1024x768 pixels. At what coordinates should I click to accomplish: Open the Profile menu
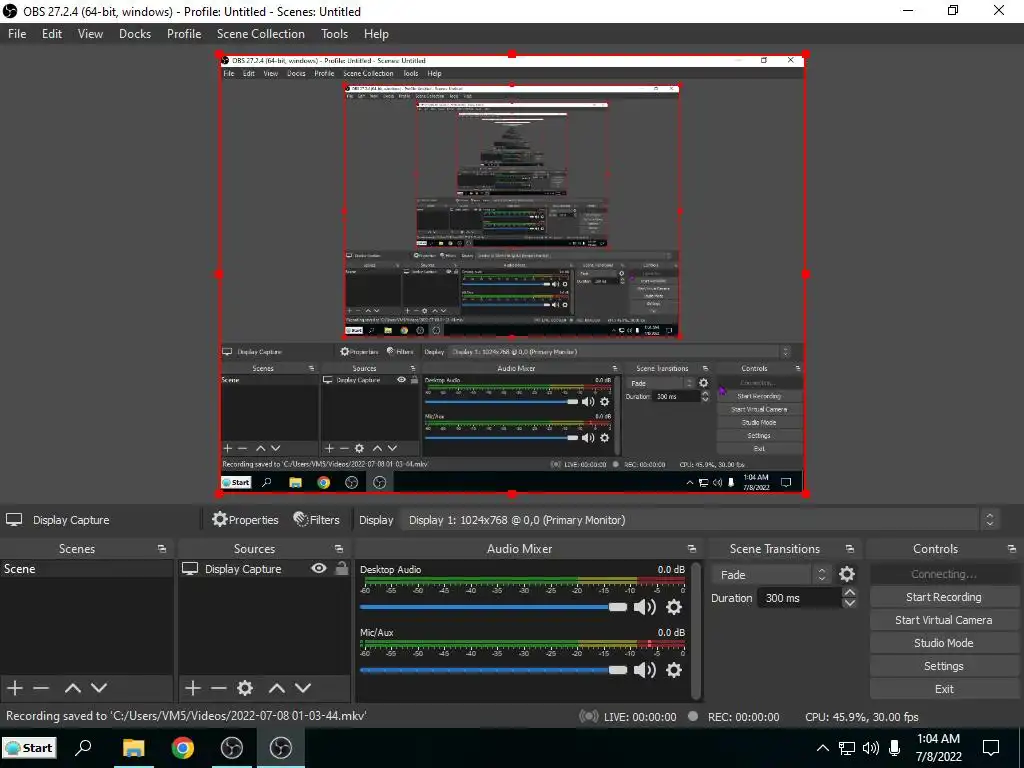[x=184, y=34]
